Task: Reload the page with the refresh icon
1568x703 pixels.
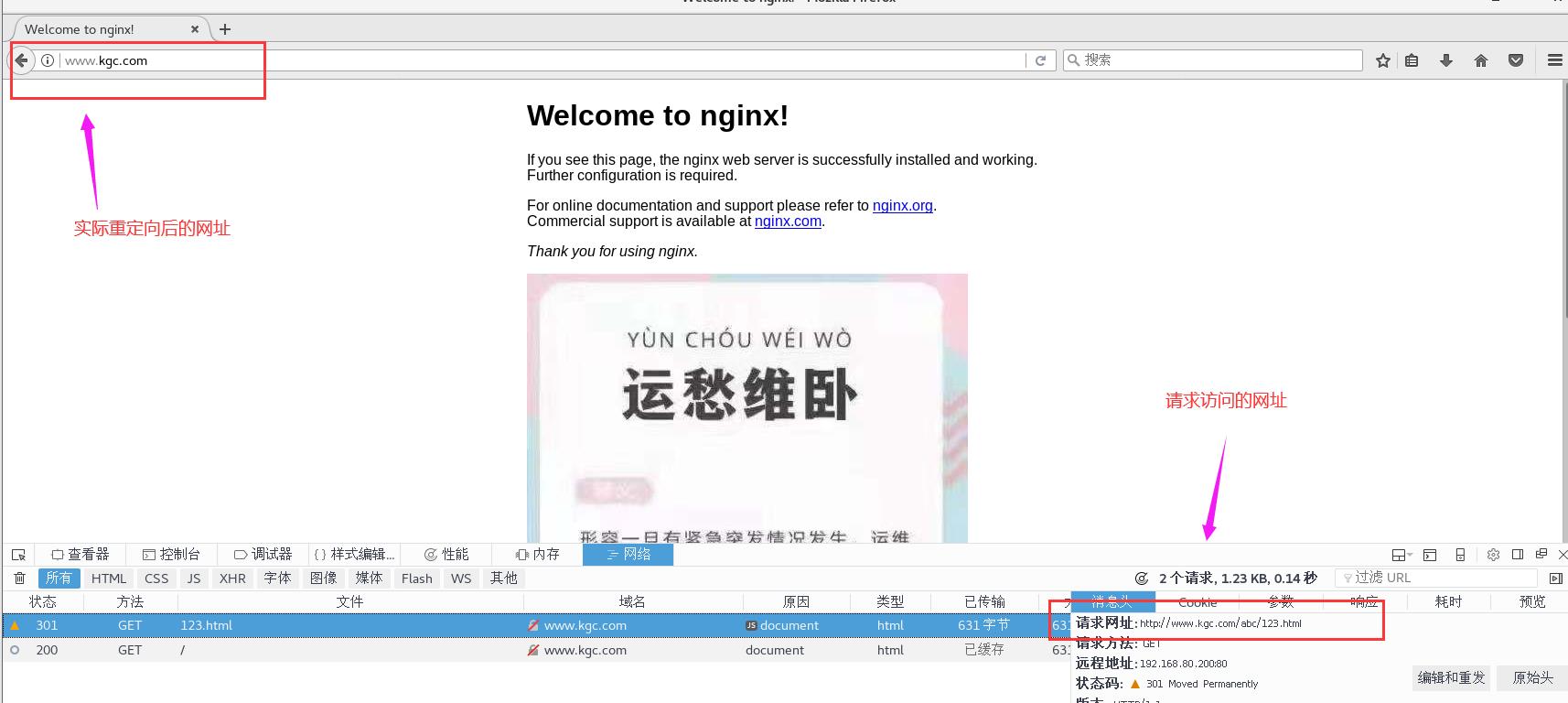Action: click(1040, 60)
